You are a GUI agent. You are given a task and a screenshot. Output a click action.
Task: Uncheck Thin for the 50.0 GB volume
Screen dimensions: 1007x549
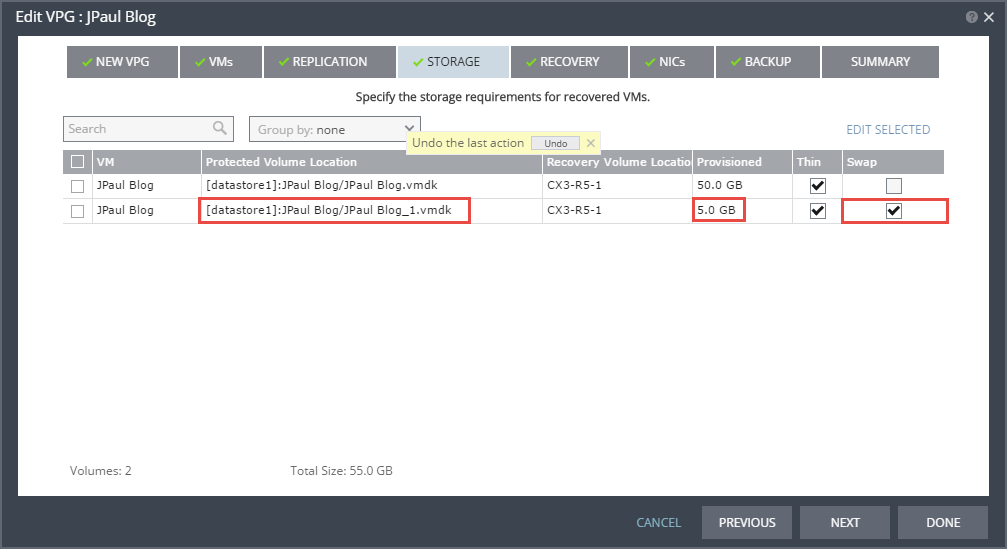coord(818,186)
